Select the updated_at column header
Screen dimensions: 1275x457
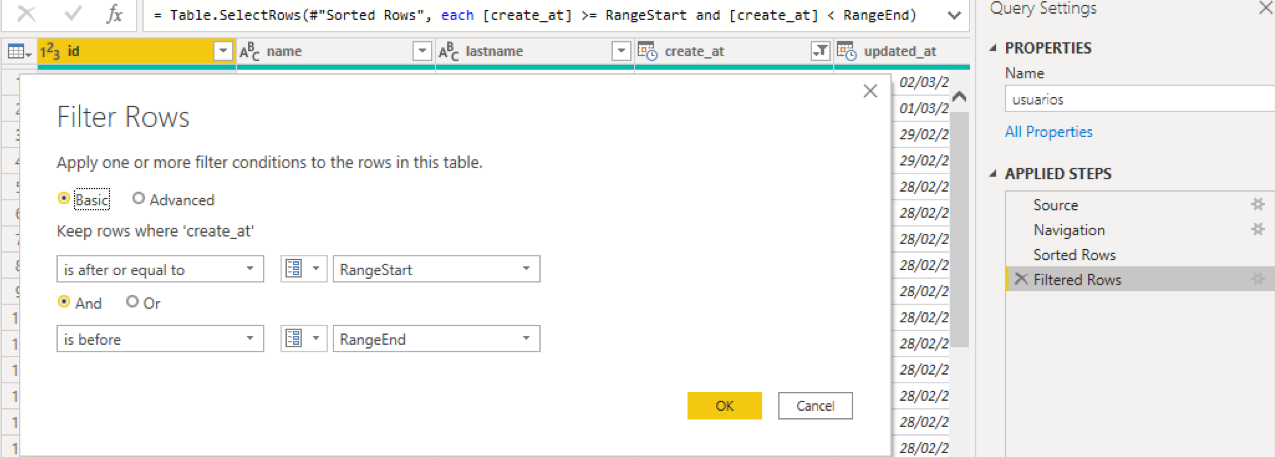pyautogui.click(x=902, y=51)
